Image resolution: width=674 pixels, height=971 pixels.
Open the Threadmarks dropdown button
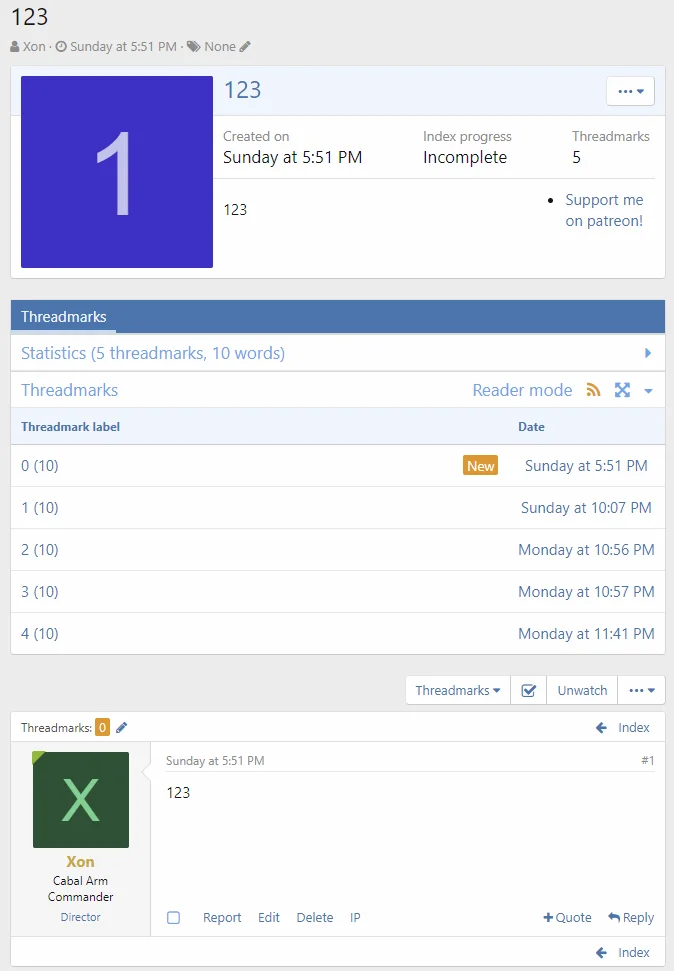click(x=457, y=690)
